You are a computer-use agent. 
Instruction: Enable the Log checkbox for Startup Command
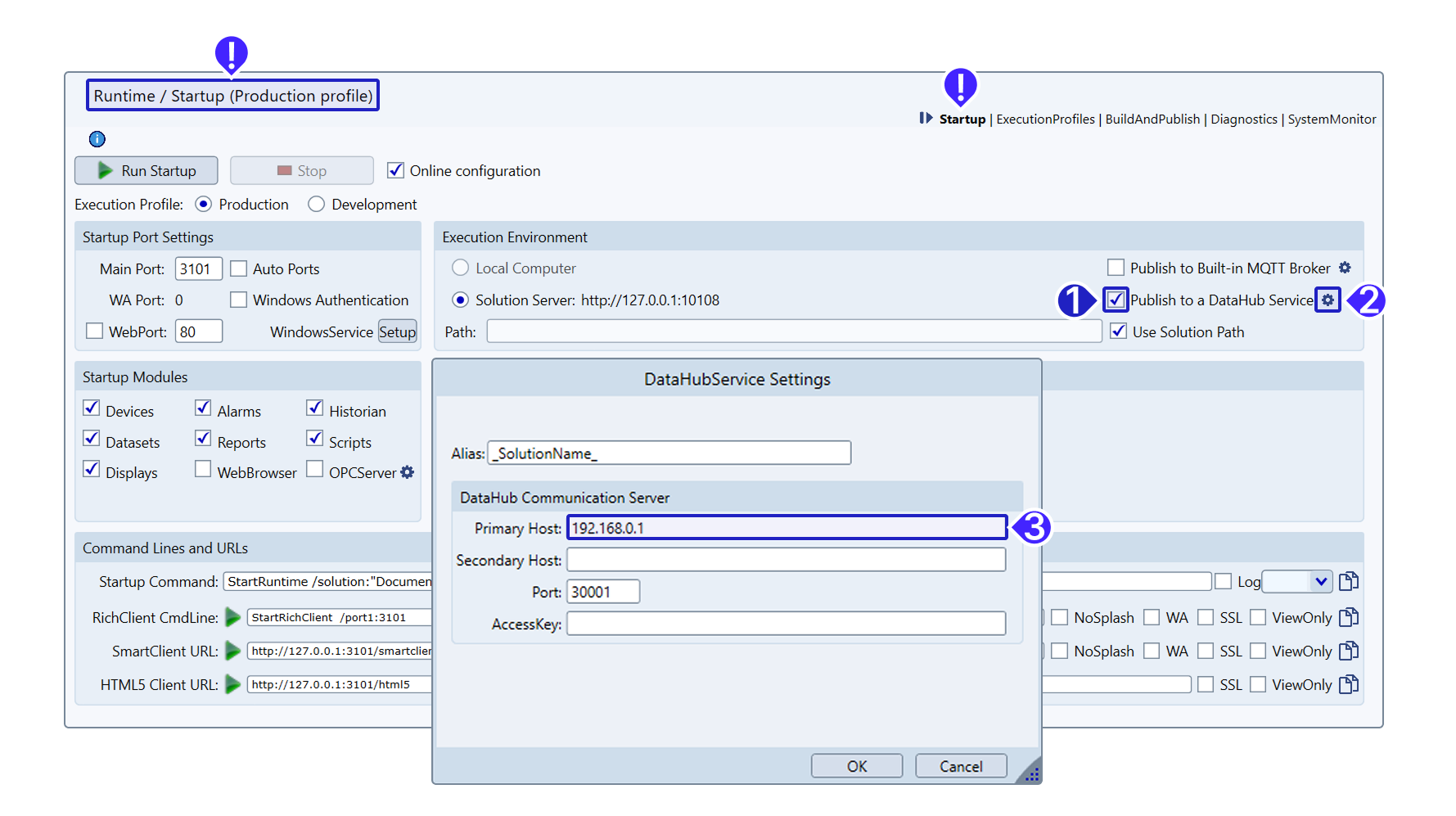(x=1224, y=581)
